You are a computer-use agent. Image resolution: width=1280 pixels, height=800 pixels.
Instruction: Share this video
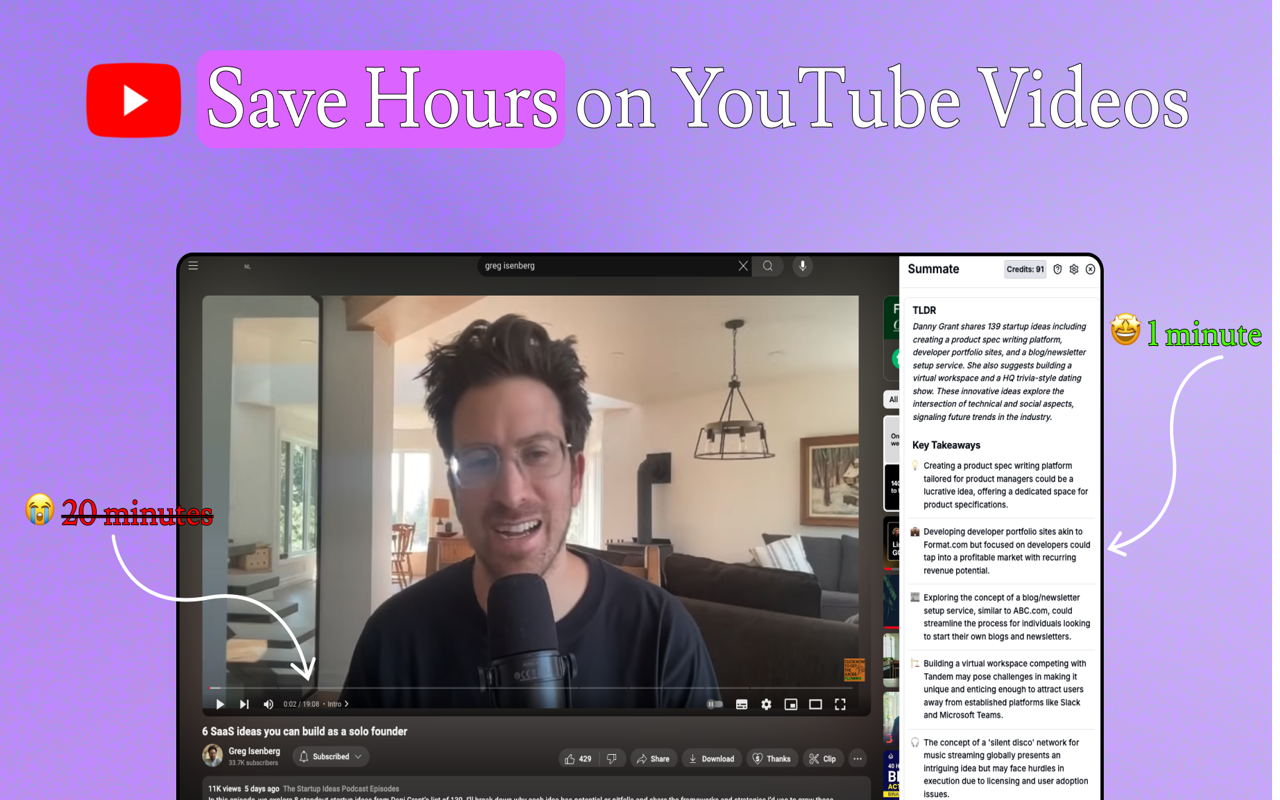coord(653,759)
